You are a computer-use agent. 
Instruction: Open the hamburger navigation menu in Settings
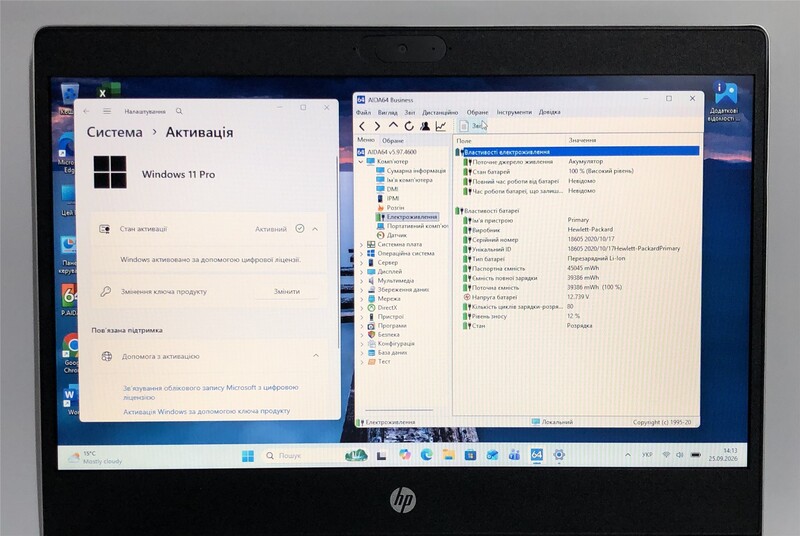[107, 111]
